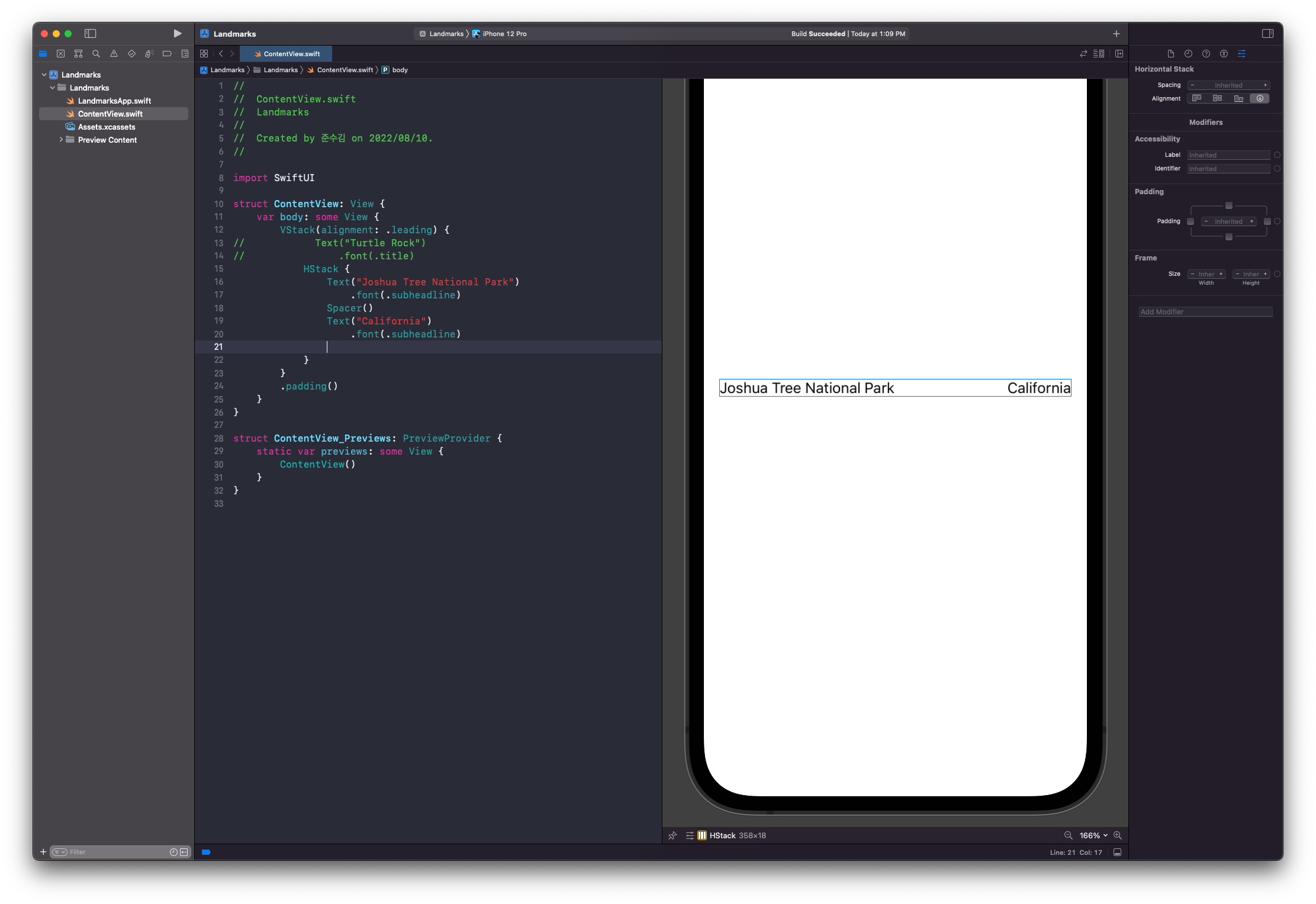Hide the inspector panel on the right
This screenshot has width=1316, height=904.
coord(1267,34)
